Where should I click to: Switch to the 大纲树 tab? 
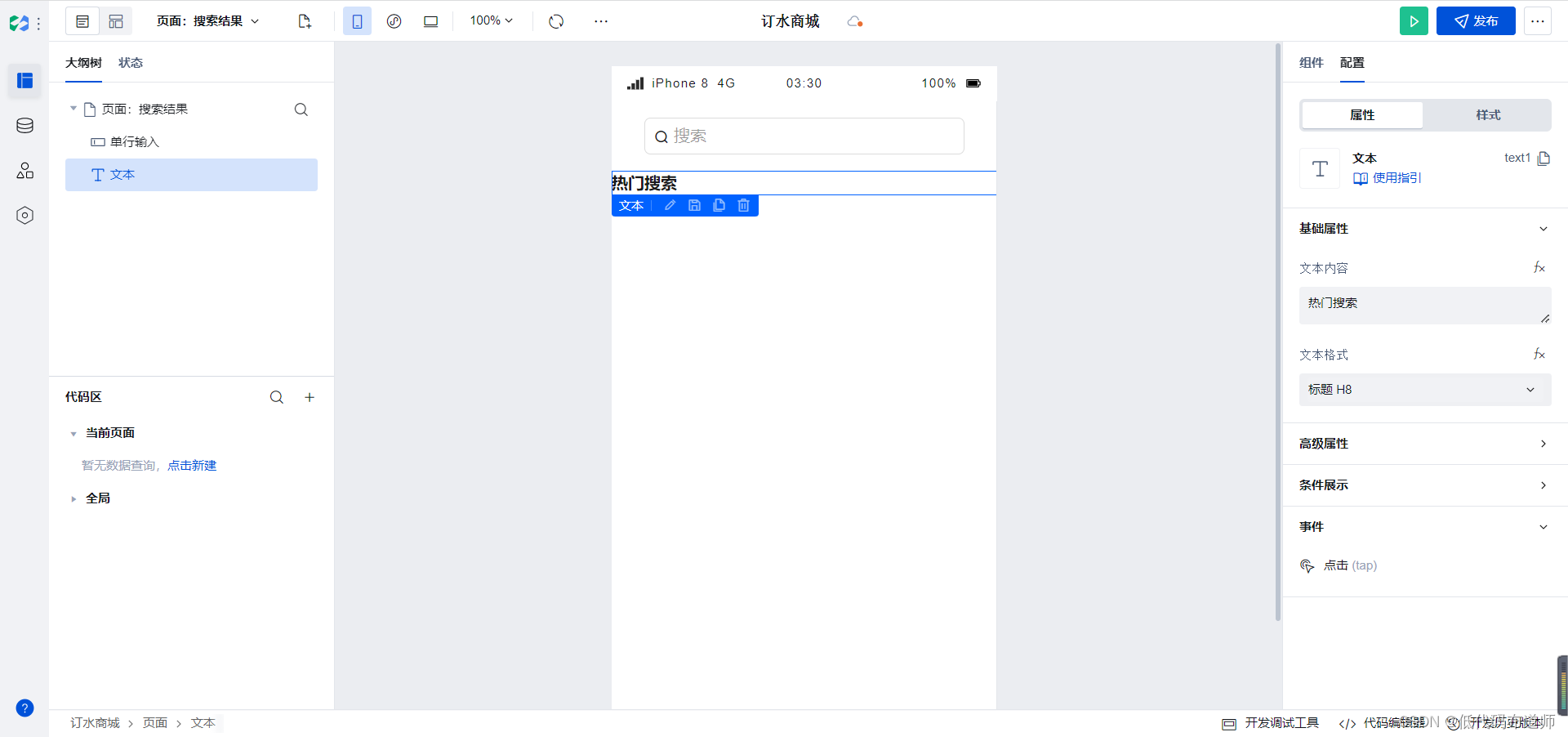pos(83,63)
